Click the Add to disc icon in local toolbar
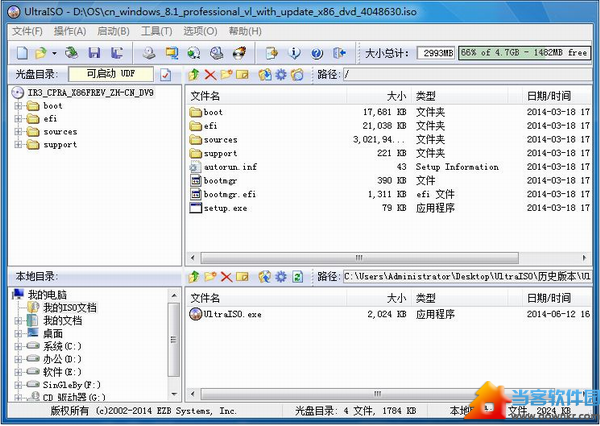 [x=265, y=276]
